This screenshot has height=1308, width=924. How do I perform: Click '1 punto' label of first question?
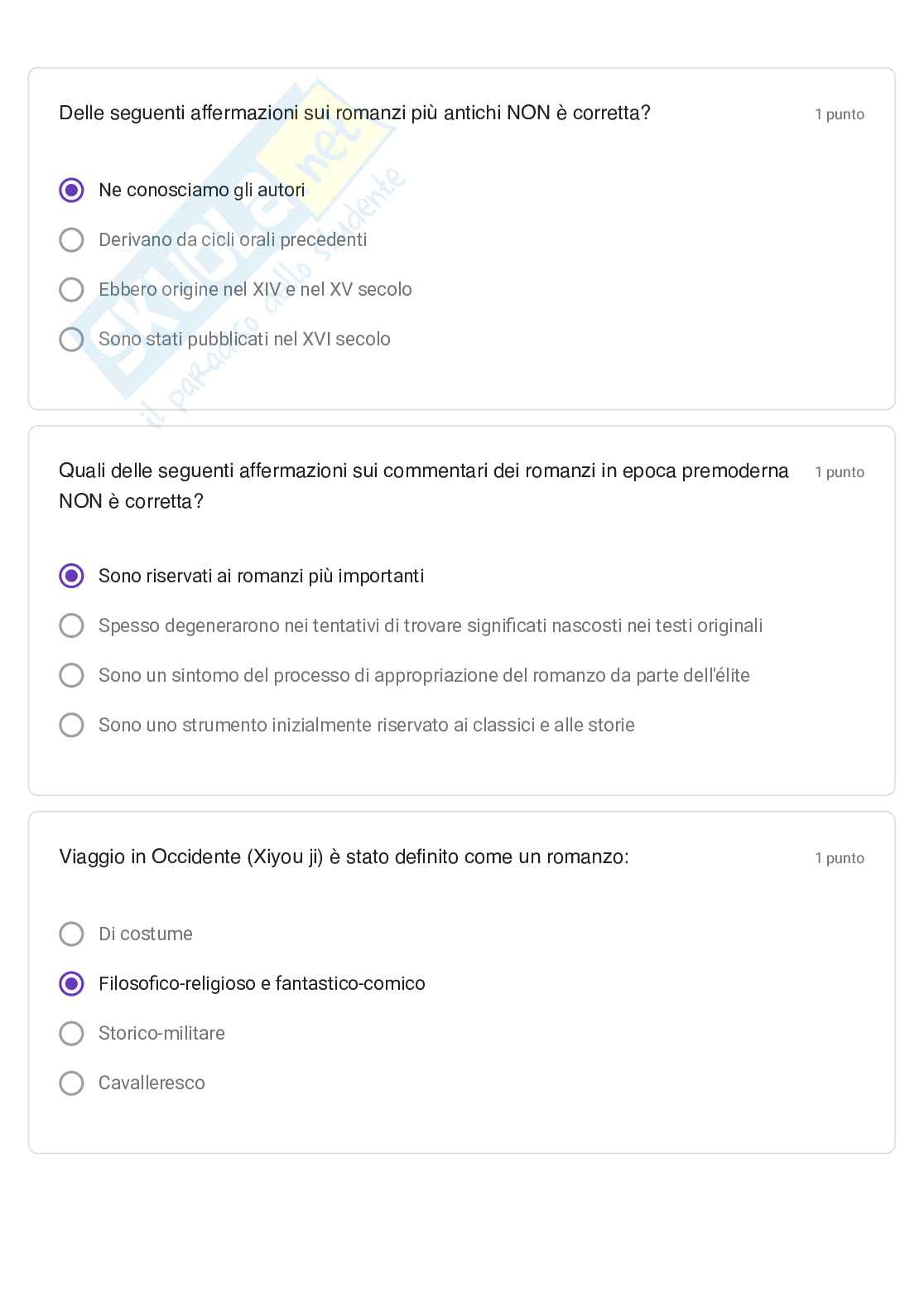[x=839, y=114]
